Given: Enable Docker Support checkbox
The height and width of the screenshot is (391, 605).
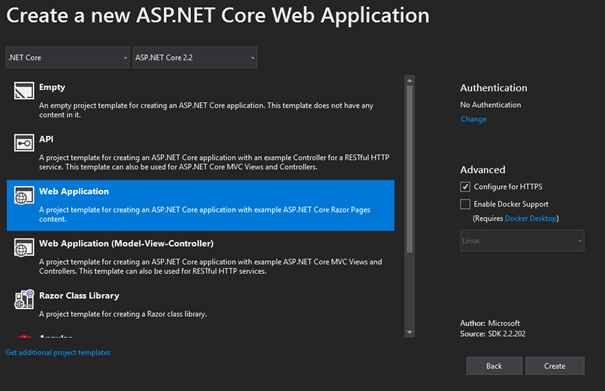Looking at the screenshot, I should pyautogui.click(x=465, y=204).
